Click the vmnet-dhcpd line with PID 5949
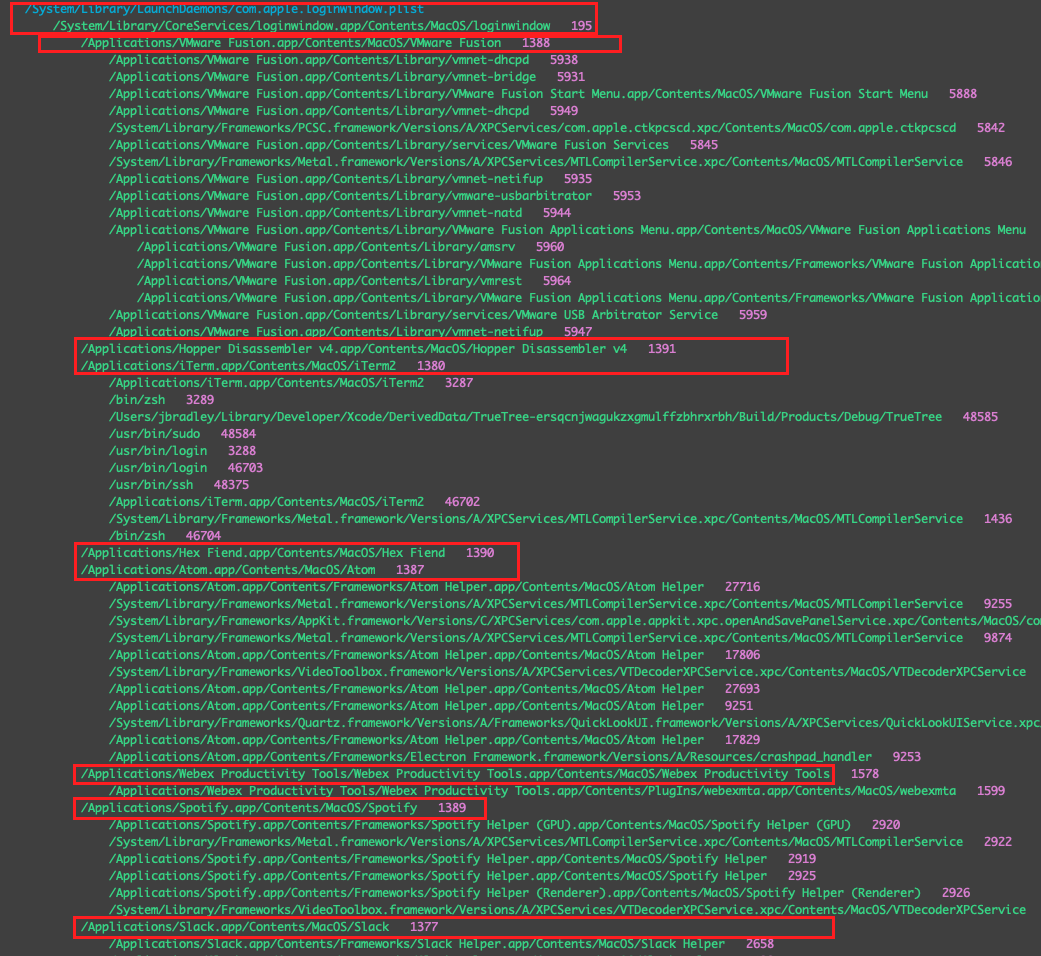The image size is (1041, 956). click(343, 111)
